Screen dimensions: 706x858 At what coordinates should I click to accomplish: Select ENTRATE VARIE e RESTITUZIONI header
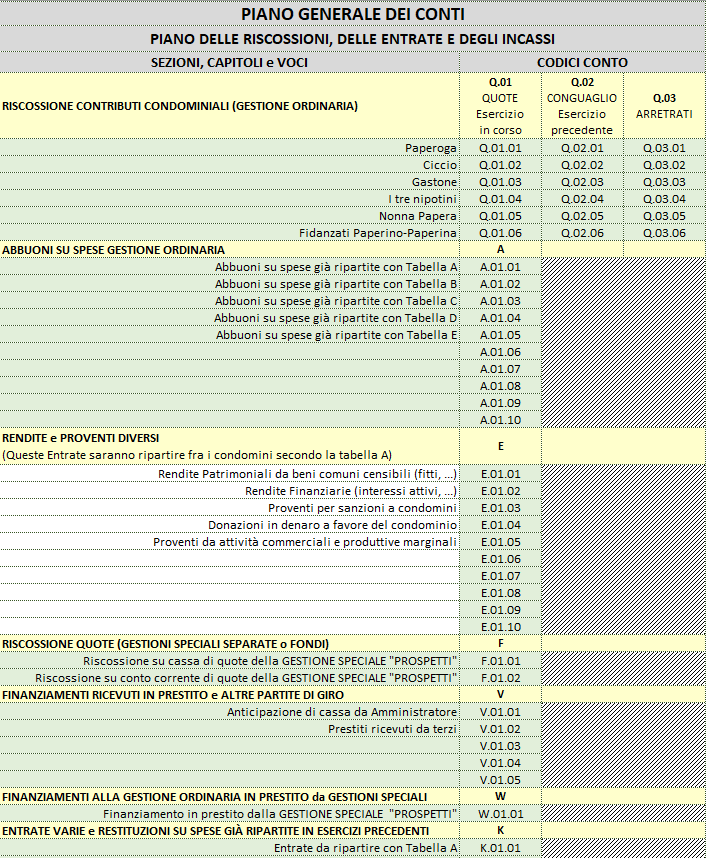pyautogui.click(x=229, y=830)
